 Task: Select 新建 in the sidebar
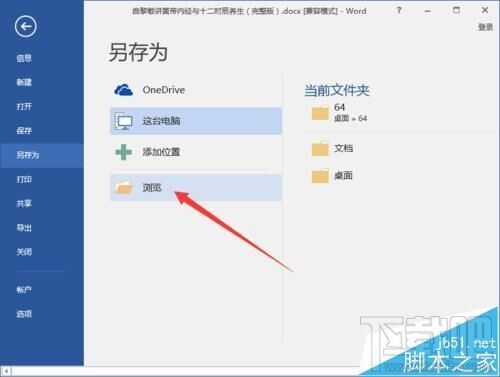24,82
